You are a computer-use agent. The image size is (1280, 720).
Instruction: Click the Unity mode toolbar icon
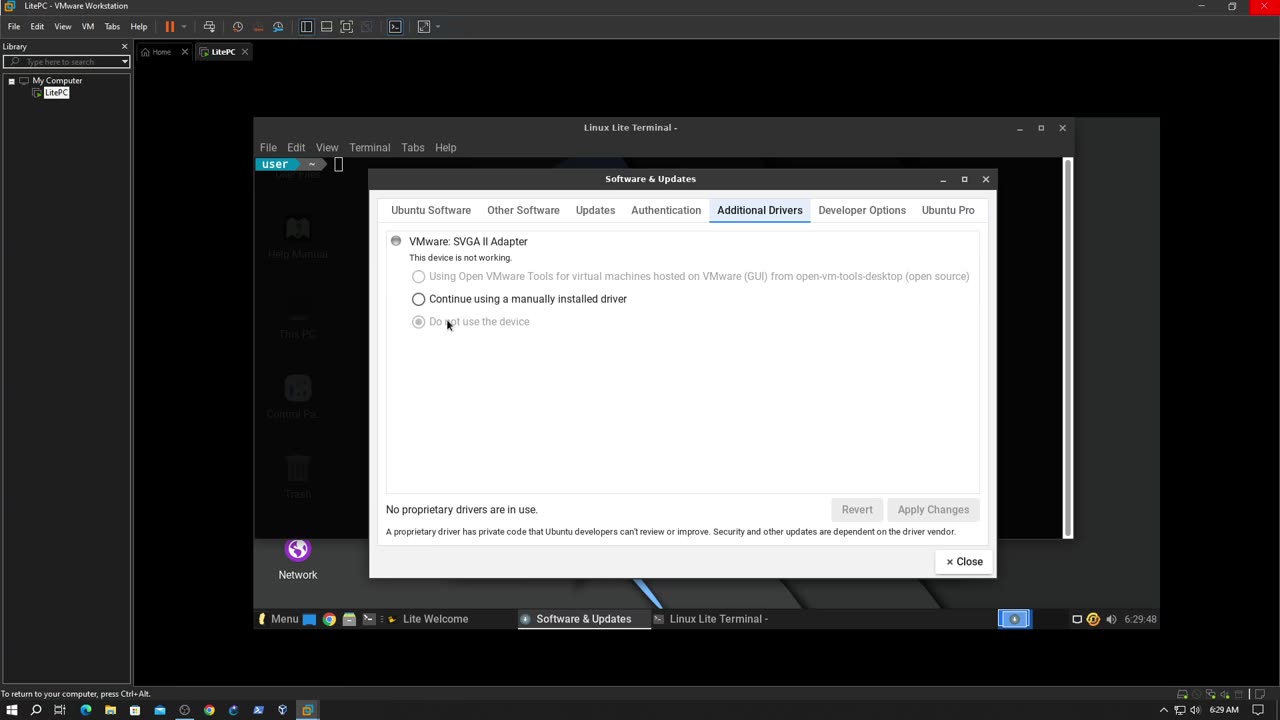coord(366,27)
